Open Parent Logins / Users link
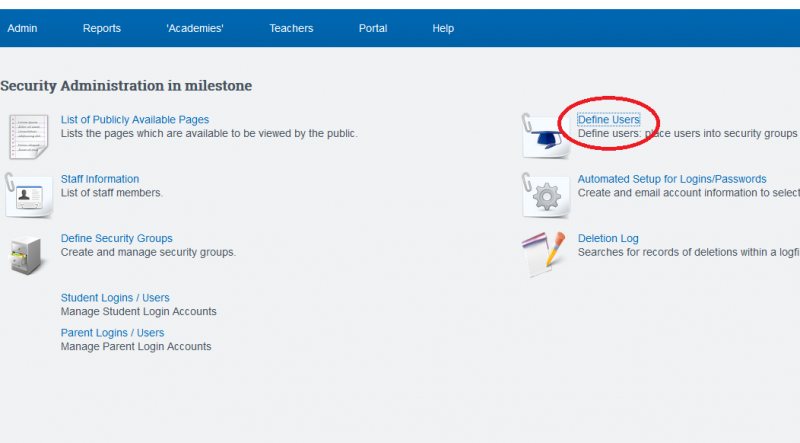This screenshot has width=800, height=443. [x=112, y=333]
